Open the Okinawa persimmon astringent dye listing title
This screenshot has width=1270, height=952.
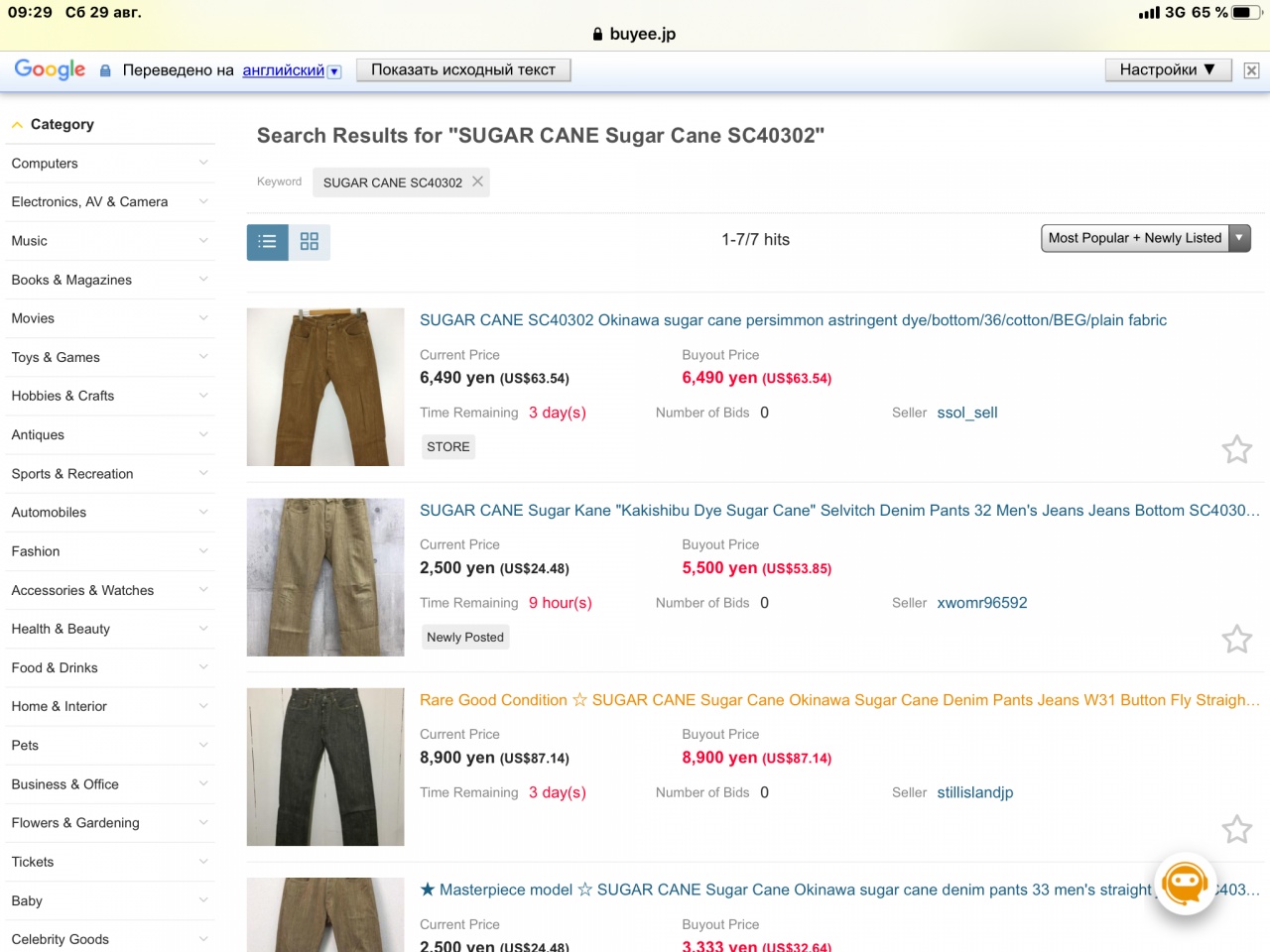click(x=793, y=320)
